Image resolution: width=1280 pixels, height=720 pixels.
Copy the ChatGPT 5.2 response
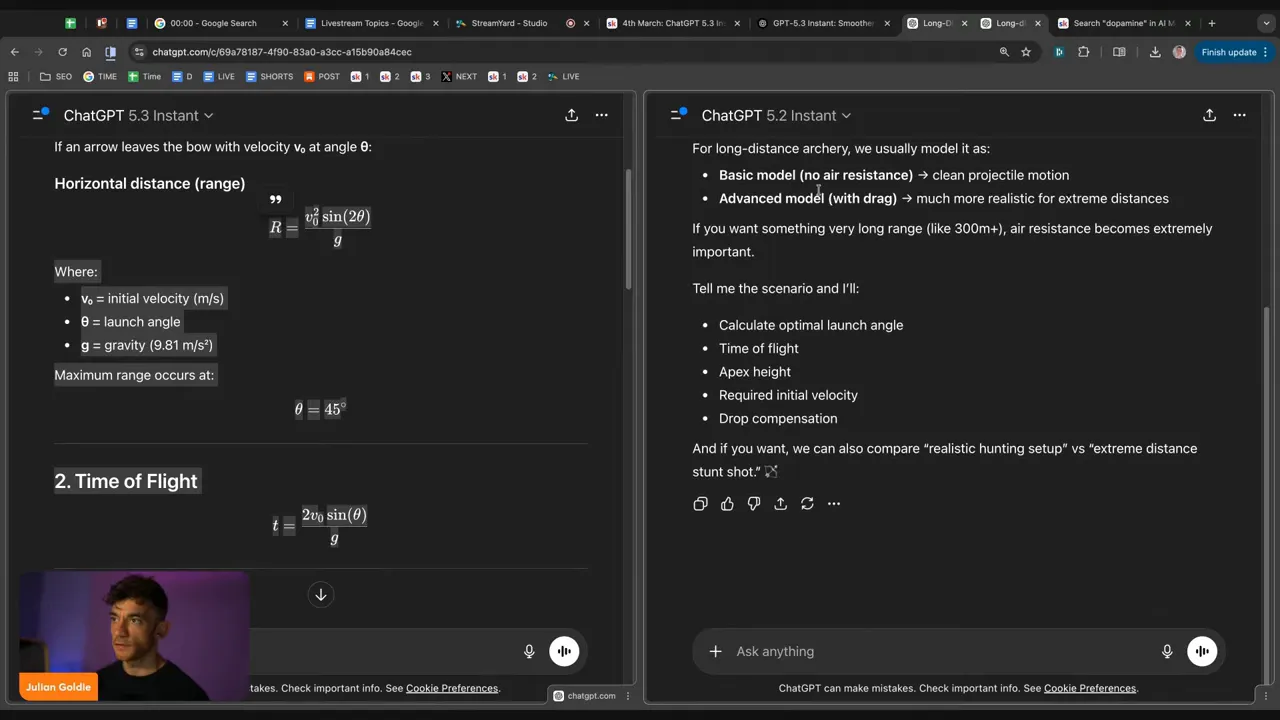click(x=700, y=504)
